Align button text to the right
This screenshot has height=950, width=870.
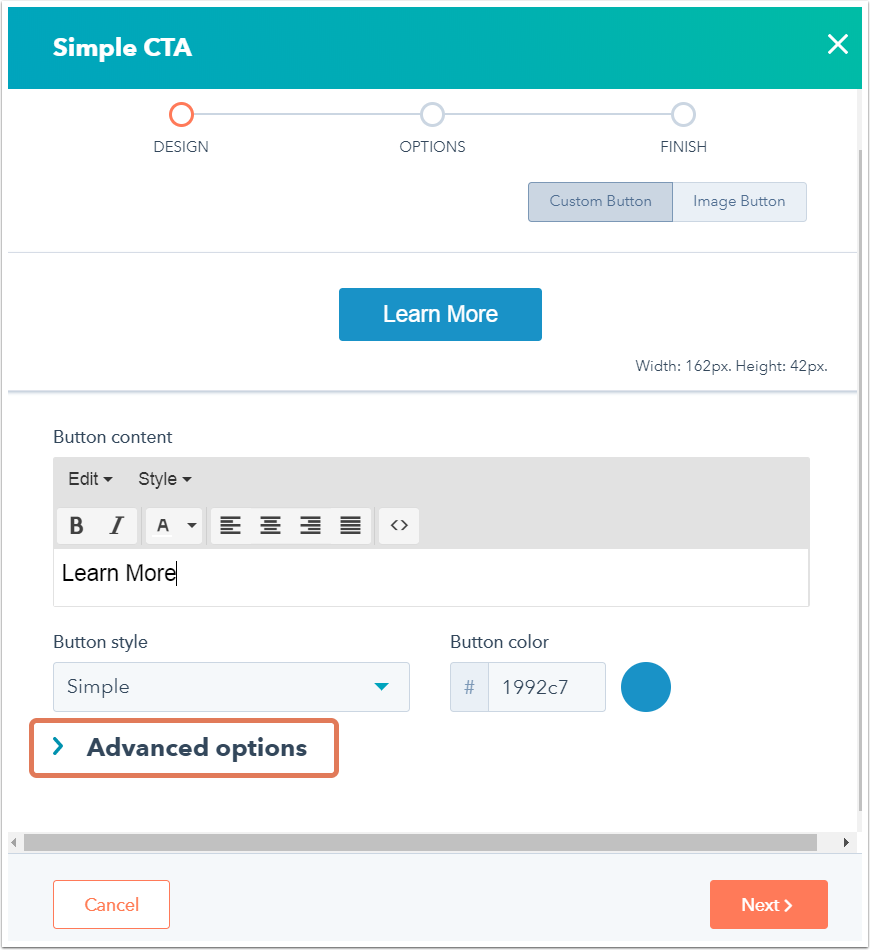click(x=310, y=526)
